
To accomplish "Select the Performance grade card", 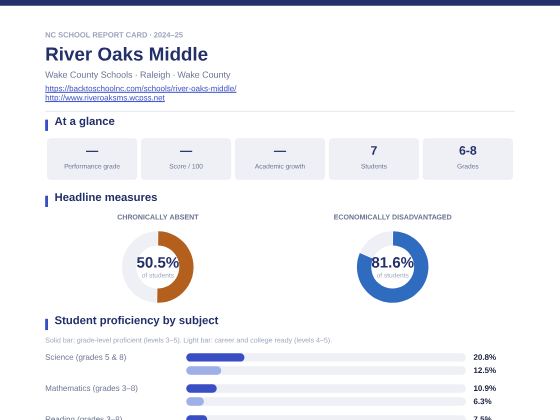I will [92, 159].
